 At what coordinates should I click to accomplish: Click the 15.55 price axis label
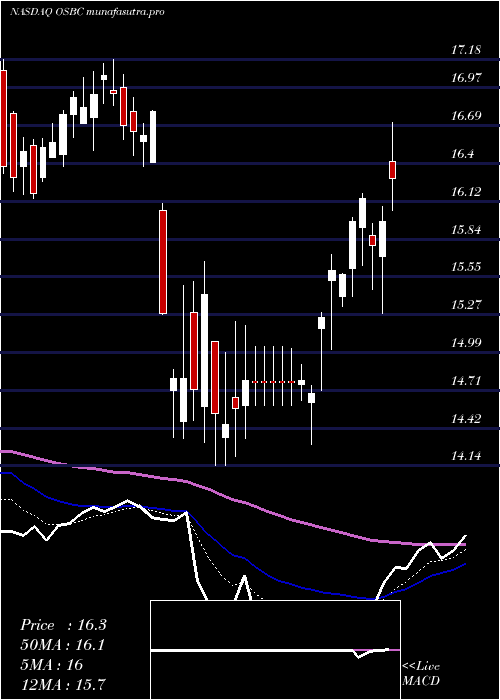[x=466, y=267]
